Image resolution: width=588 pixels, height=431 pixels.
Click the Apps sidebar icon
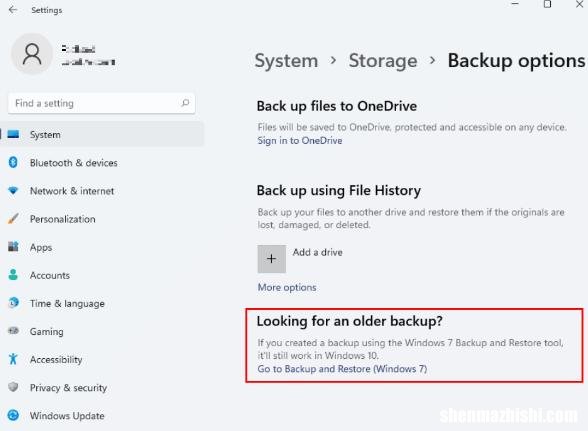pyautogui.click(x=13, y=247)
